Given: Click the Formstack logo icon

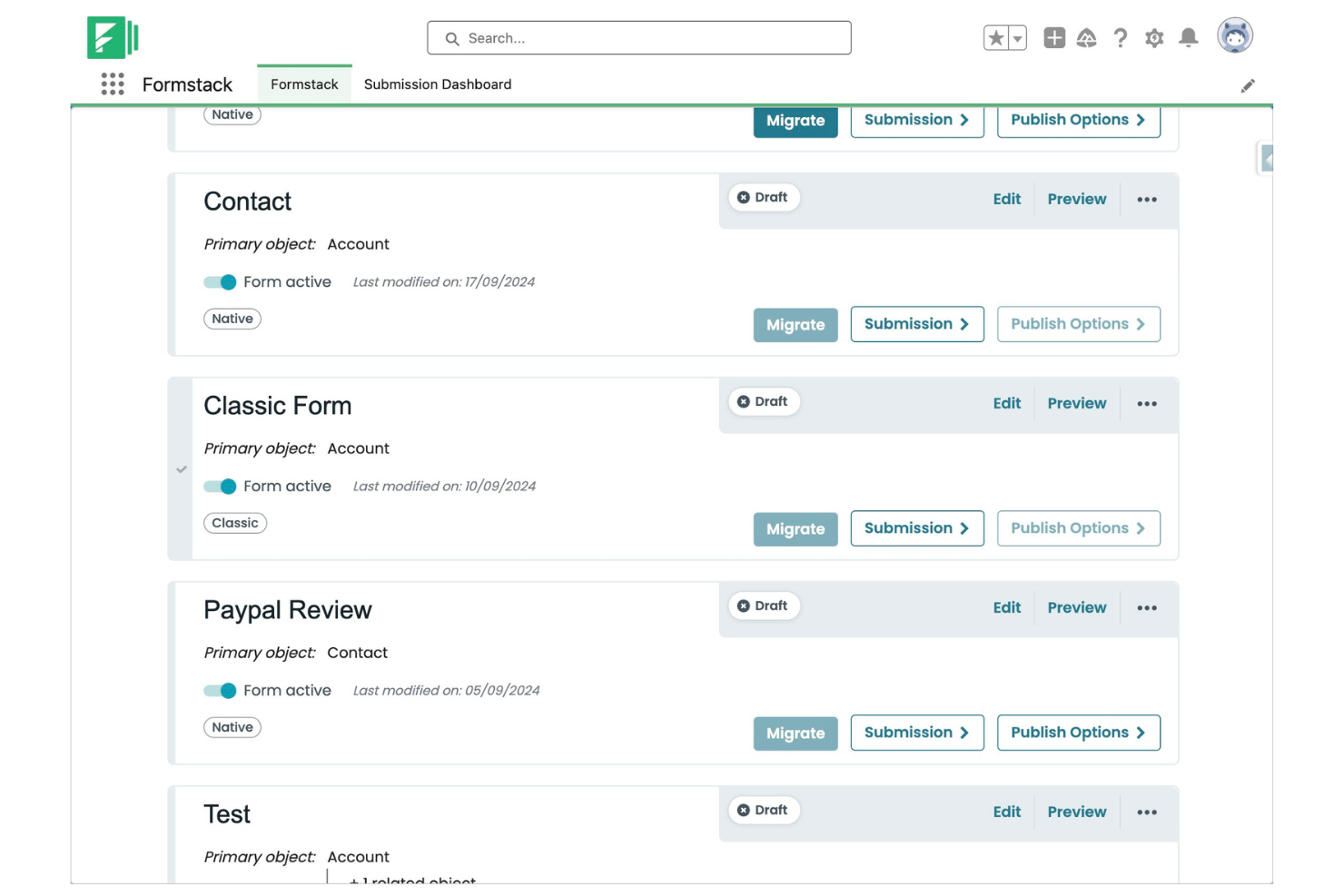Looking at the screenshot, I should [x=113, y=36].
